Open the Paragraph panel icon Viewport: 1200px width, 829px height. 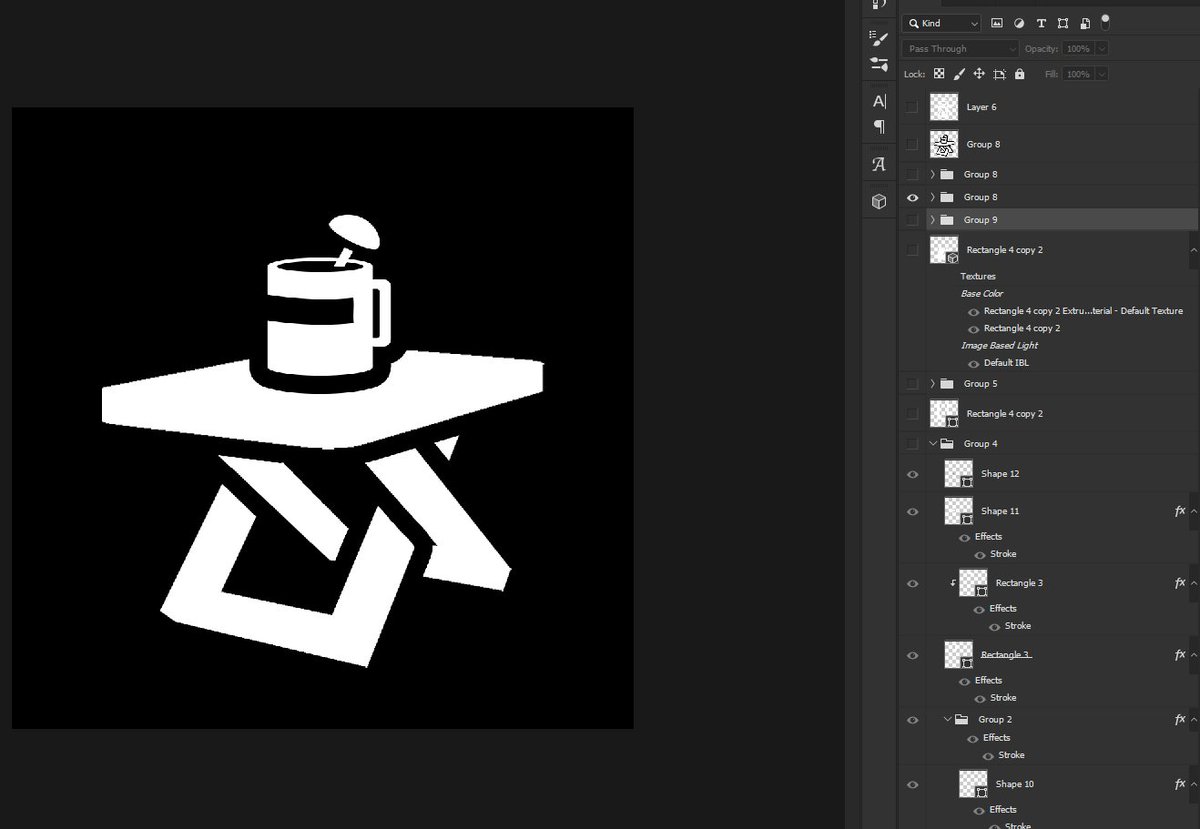[x=878, y=127]
